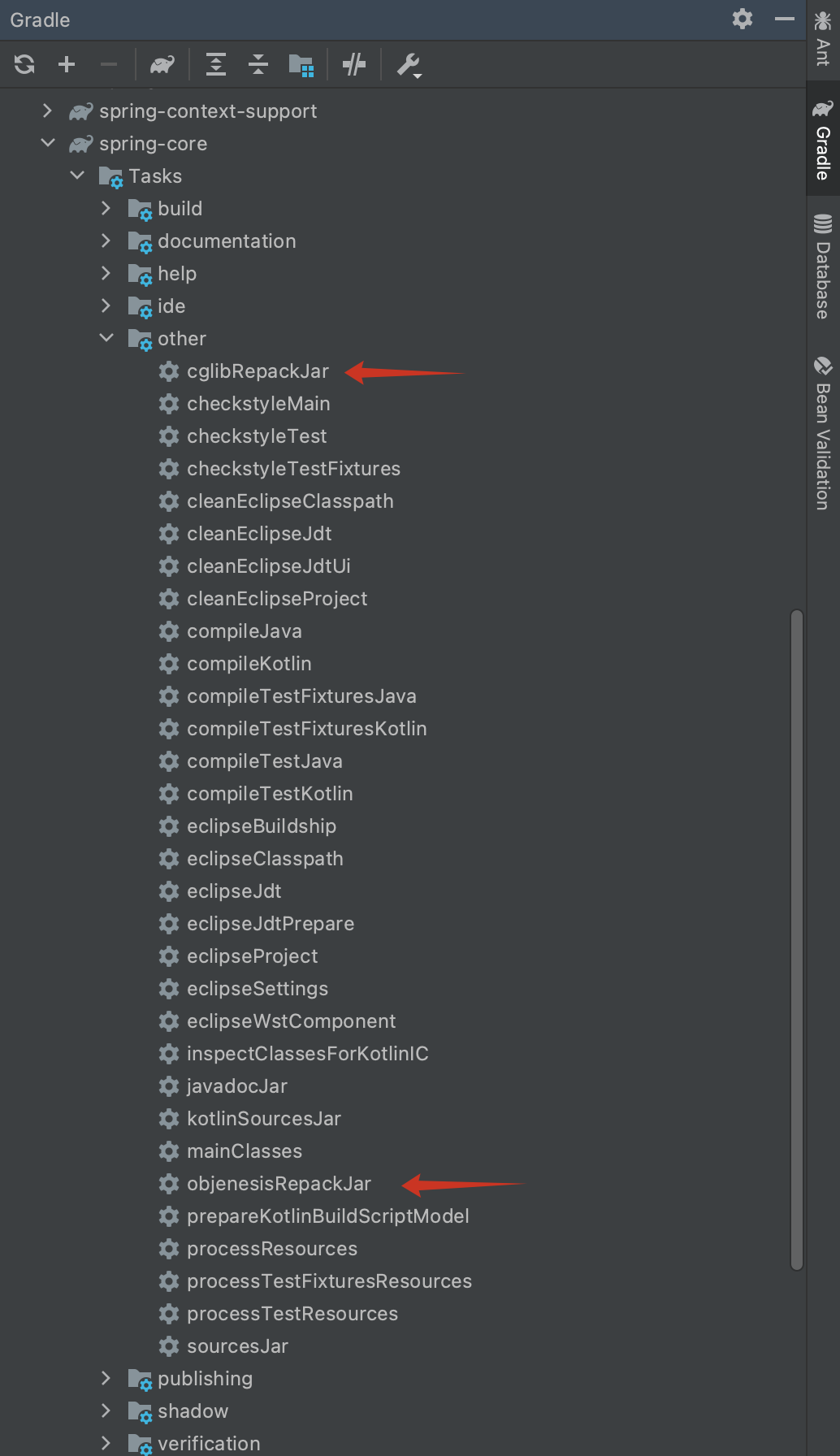Image resolution: width=840 pixels, height=1456 pixels.
Task: Open the Database side tab
Action: click(823, 266)
